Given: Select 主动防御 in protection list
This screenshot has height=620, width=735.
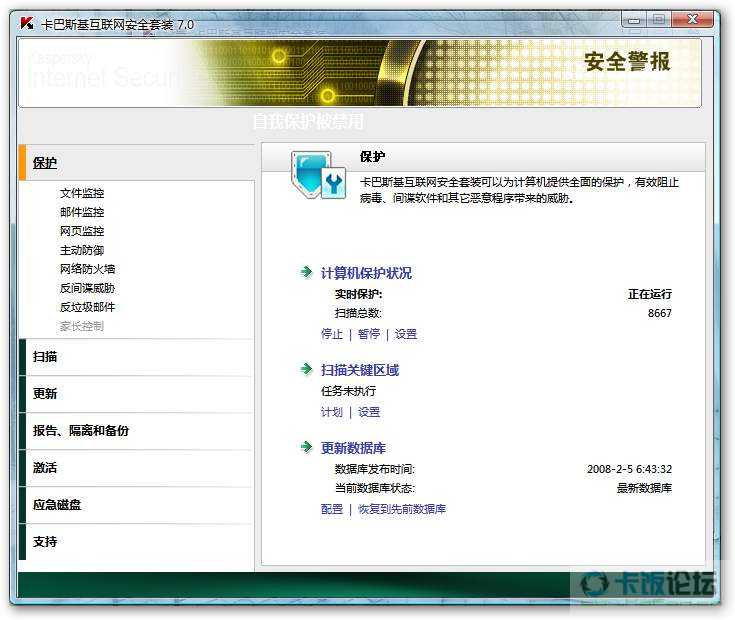Looking at the screenshot, I should click(x=82, y=250).
